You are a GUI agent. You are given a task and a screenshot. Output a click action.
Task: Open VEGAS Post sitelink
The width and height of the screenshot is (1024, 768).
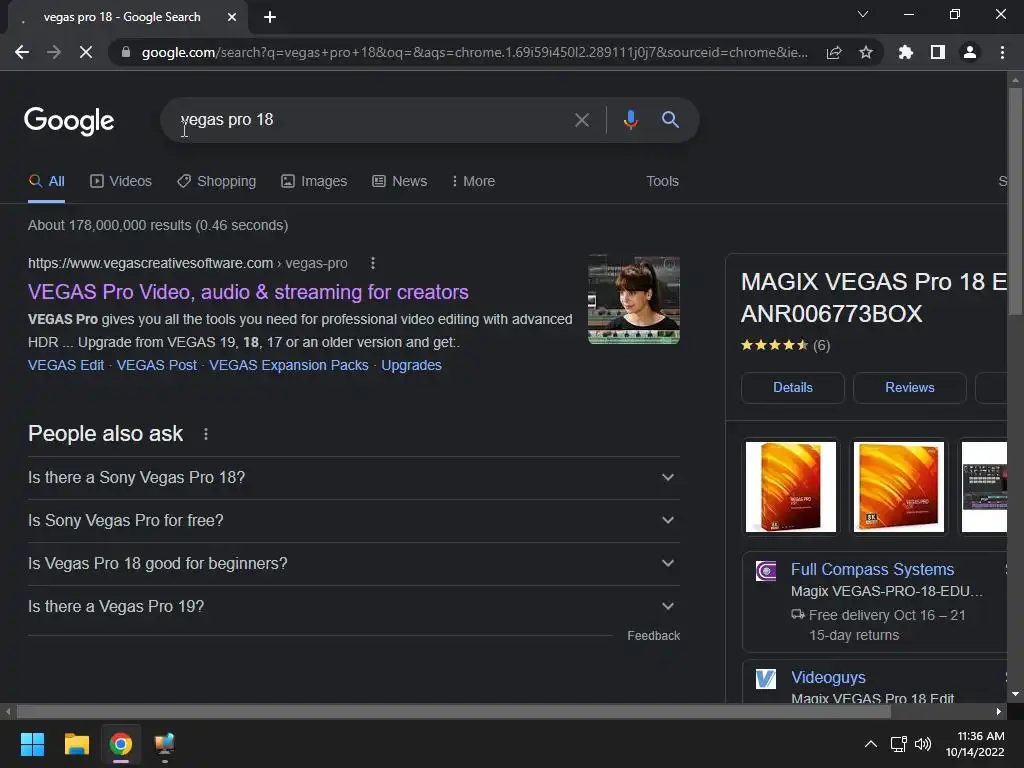pos(157,365)
